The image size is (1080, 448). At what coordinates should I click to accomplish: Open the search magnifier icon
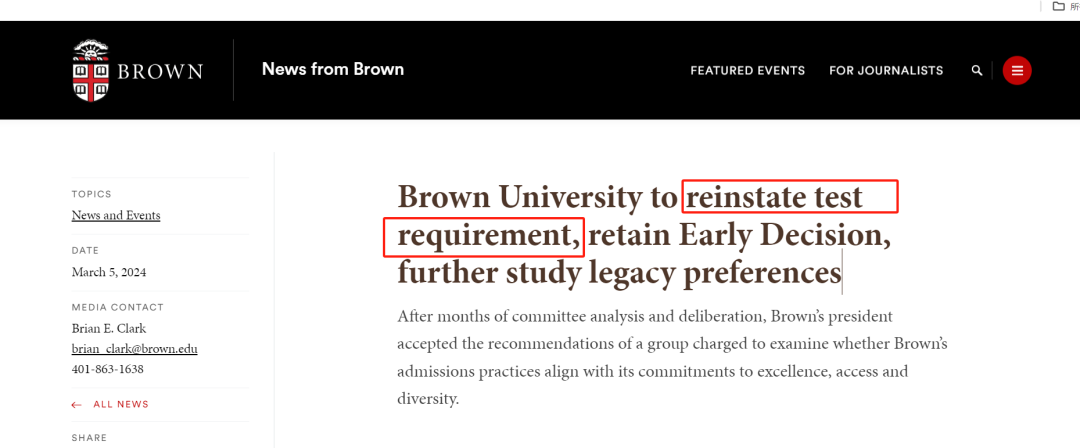(977, 71)
